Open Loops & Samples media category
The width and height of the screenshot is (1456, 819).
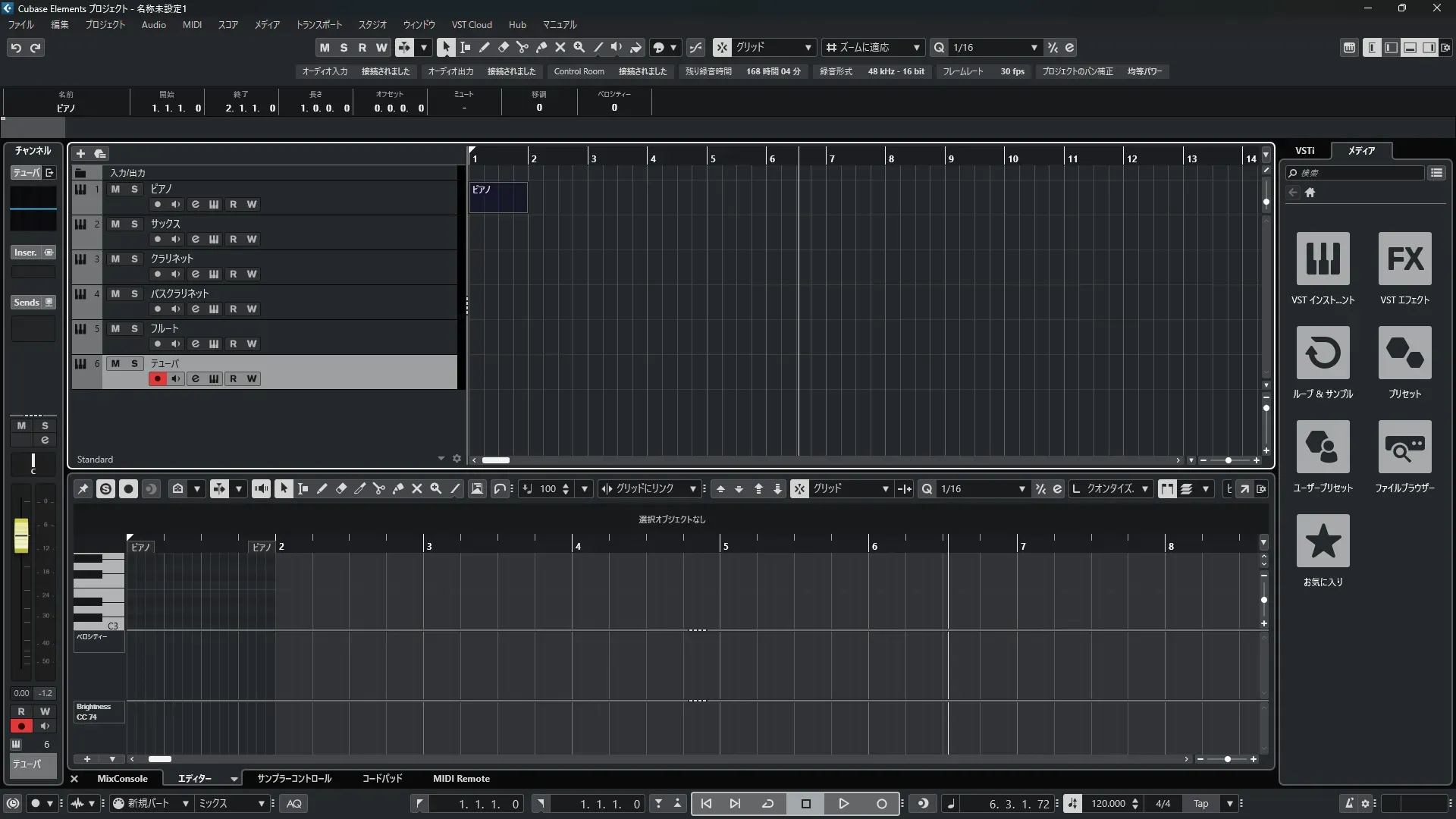tap(1323, 353)
